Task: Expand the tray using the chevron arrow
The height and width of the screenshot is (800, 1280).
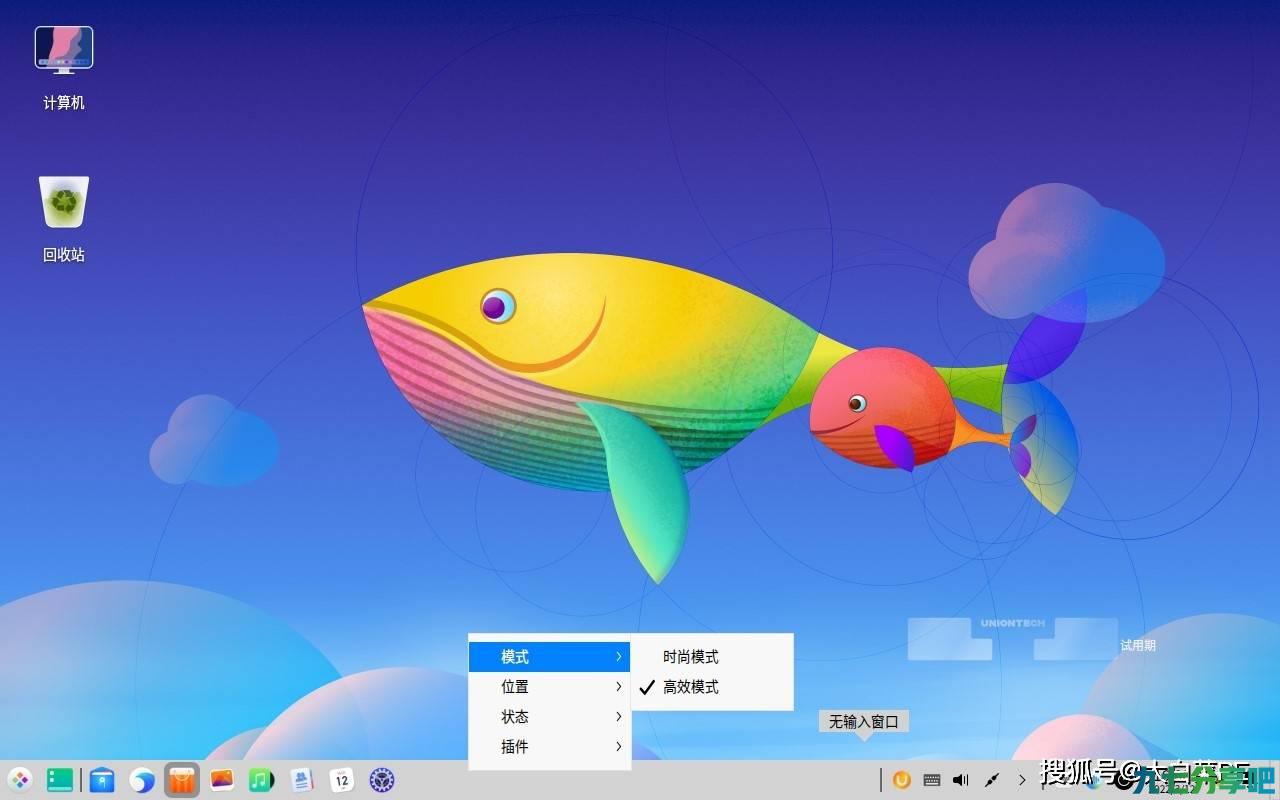Action: click(x=1022, y=780)
